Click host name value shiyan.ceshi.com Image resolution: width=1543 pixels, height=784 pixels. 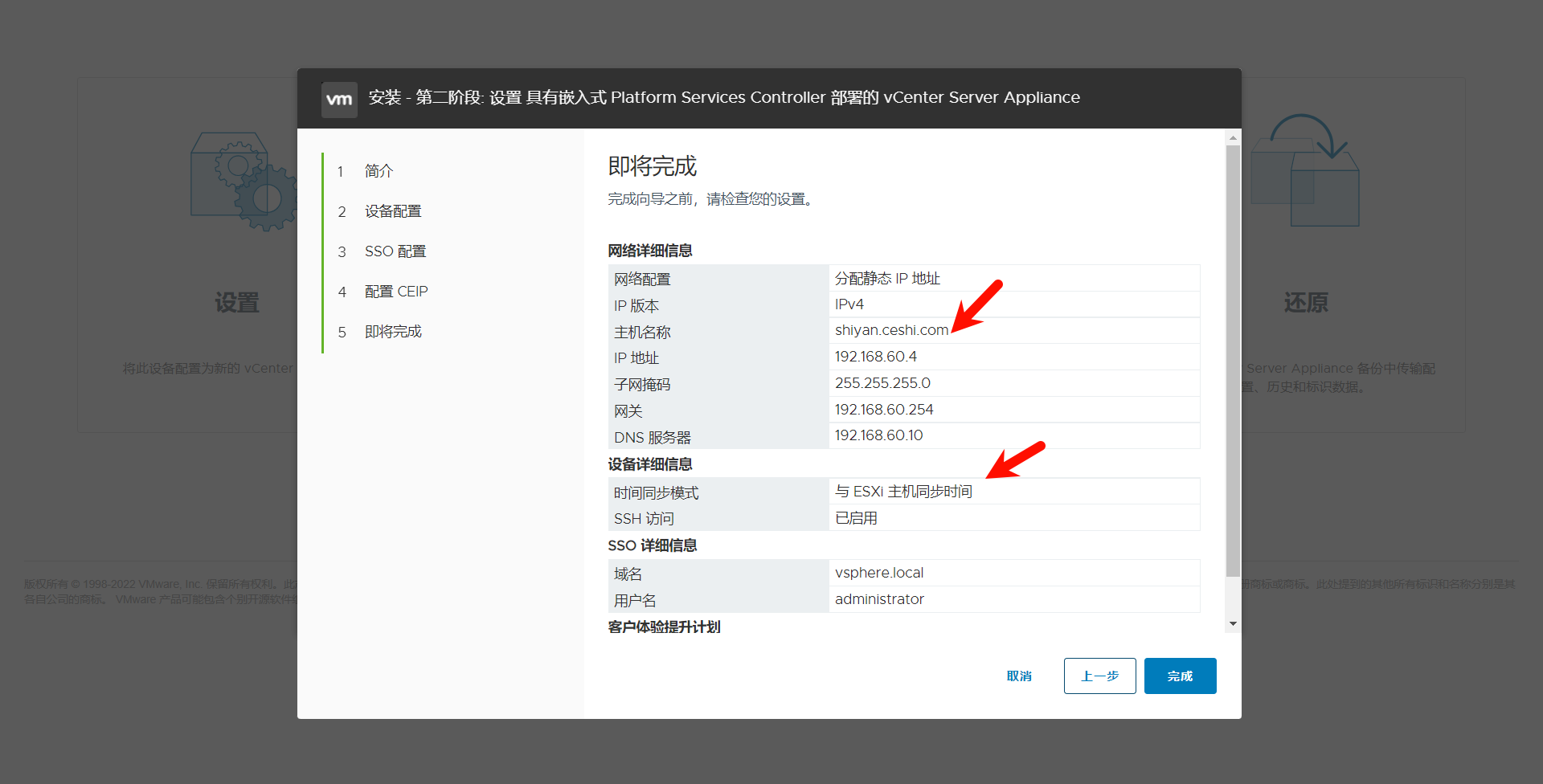(x=891, y=330)
